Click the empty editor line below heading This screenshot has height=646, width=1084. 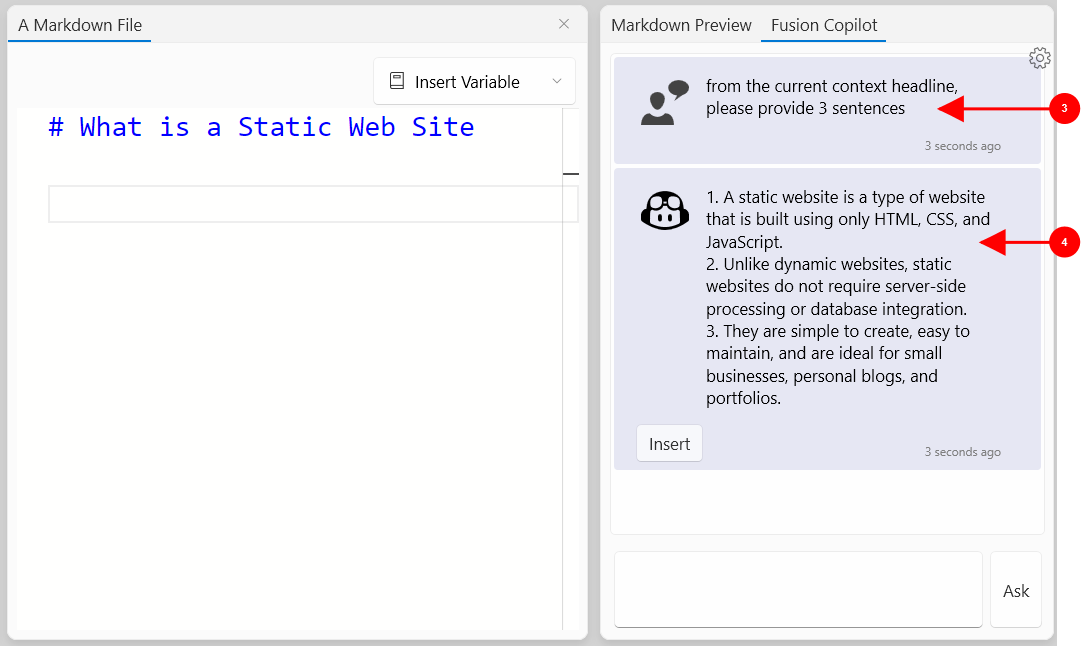pyautogui.click(x=312, y=204)
